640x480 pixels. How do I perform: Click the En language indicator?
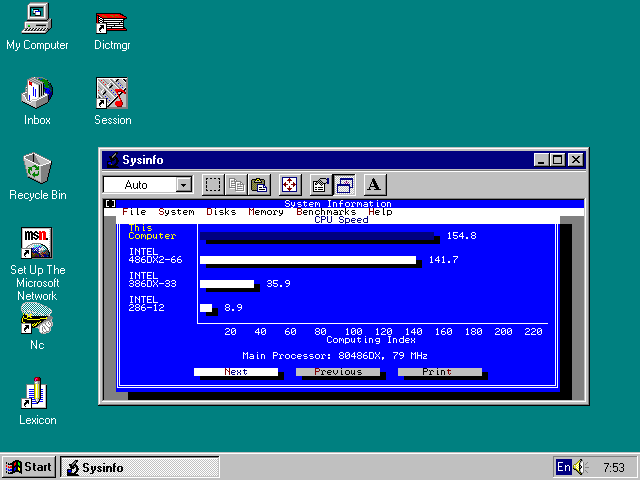coord(563,467)
